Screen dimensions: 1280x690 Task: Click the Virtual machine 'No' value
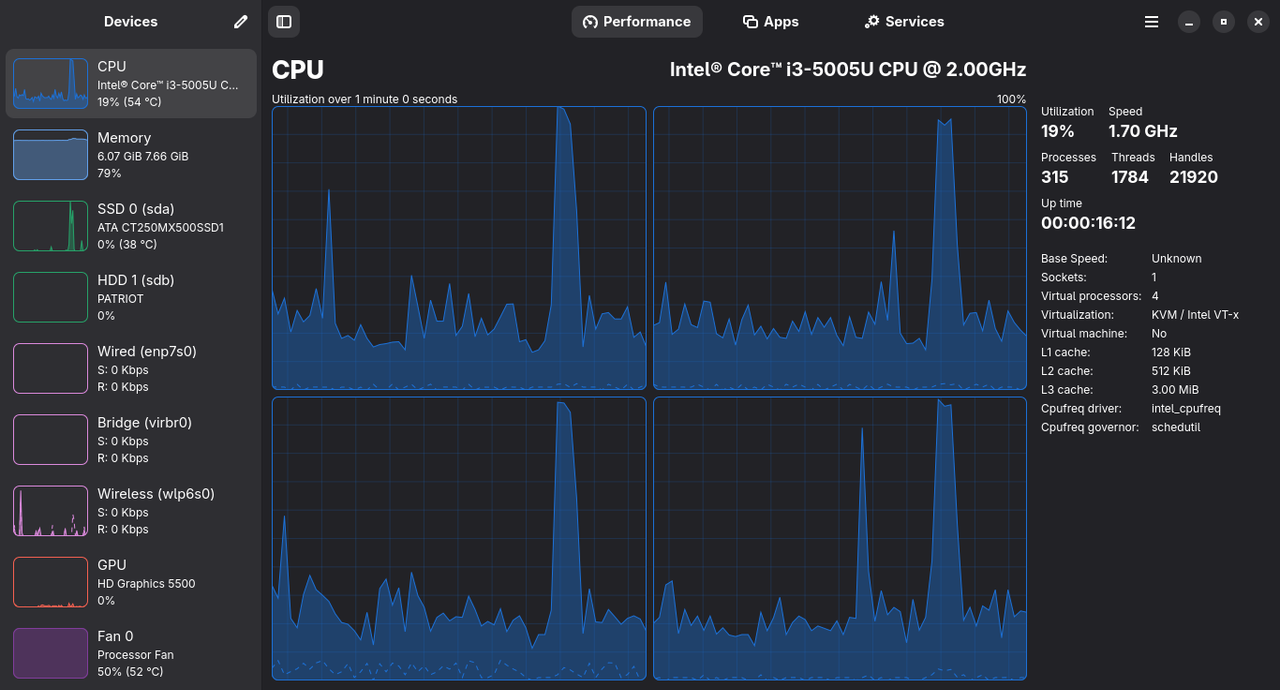pyautogui.click(x=1159, y=334)
